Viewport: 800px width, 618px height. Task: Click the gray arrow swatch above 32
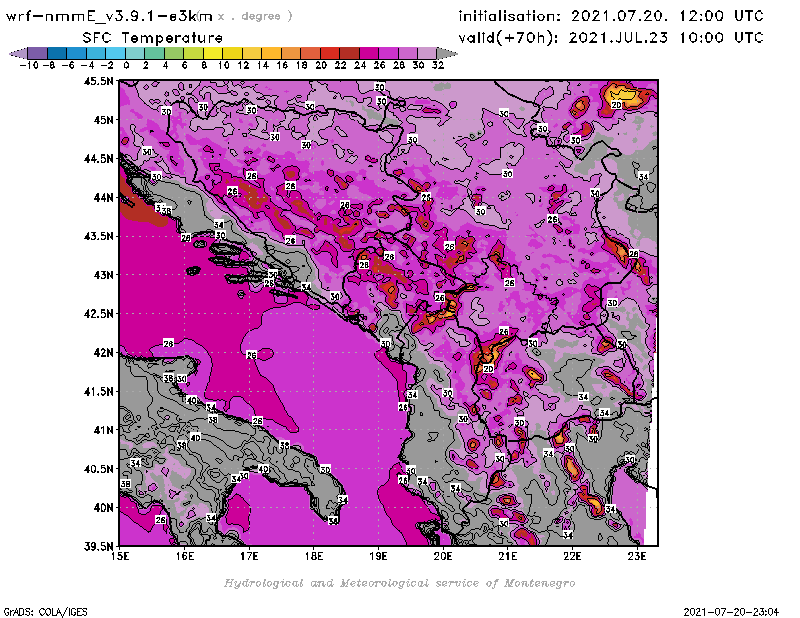(x=446, y=53)
